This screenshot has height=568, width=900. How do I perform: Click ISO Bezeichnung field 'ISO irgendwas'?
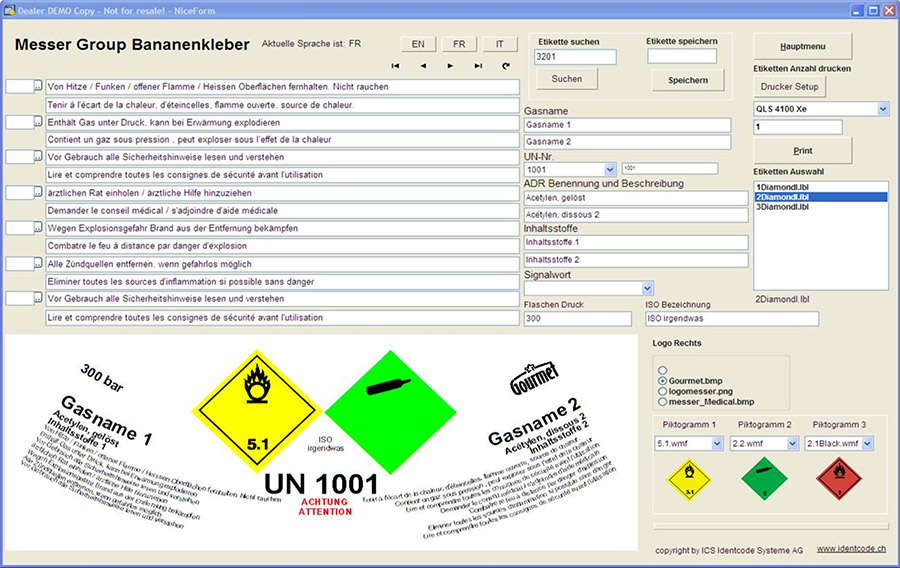point(732,319)
